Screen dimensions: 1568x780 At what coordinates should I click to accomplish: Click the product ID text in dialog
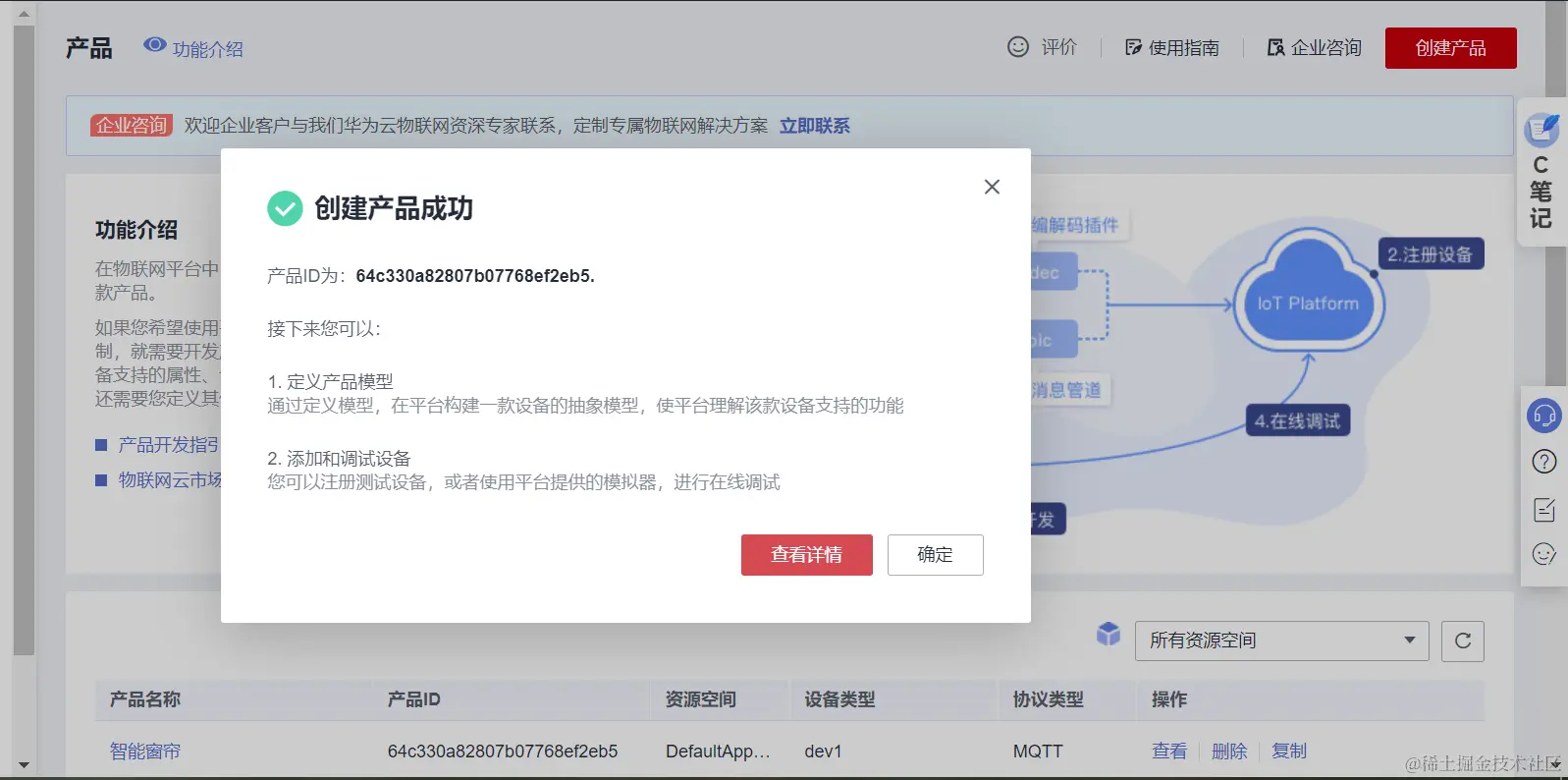[474, 276]
